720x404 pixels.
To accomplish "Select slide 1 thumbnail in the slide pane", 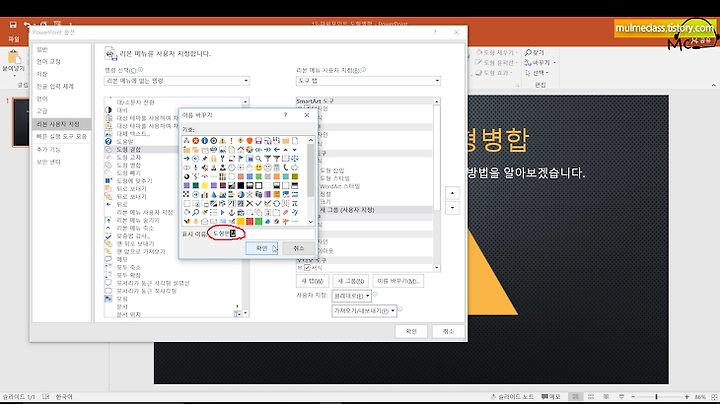I will coord(21,122).
